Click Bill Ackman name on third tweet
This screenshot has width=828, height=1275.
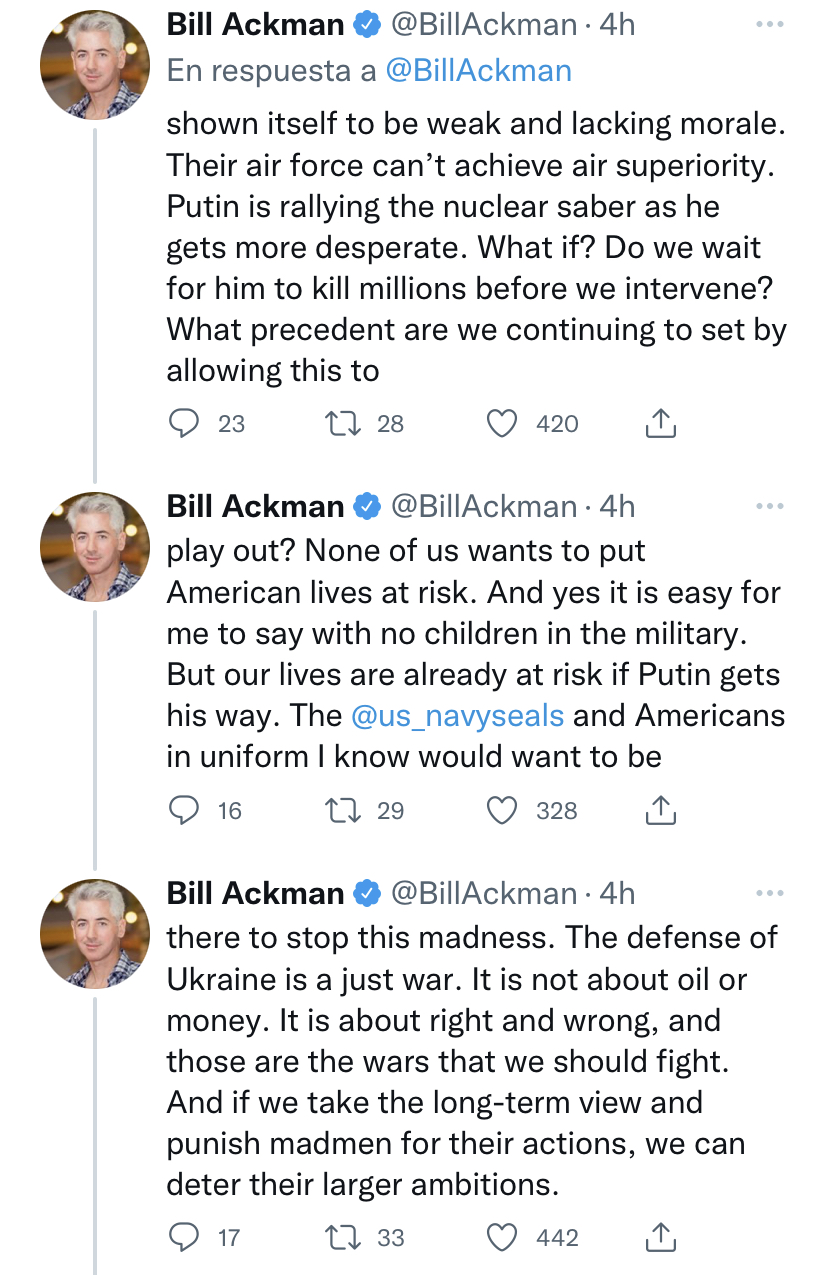[x=255, y=893]
